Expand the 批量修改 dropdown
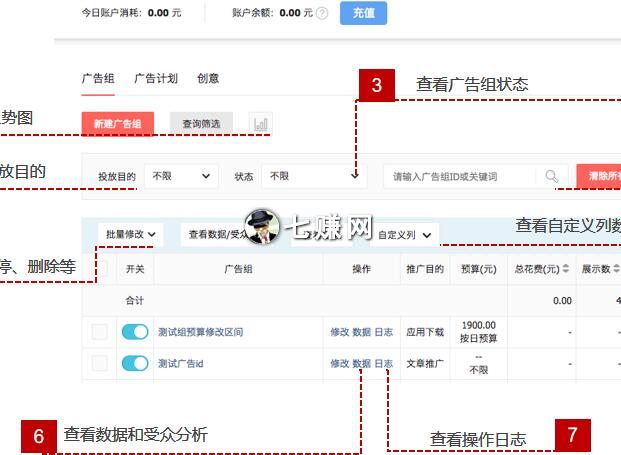Viewport: 621px width, 455px height. [130, 234]
